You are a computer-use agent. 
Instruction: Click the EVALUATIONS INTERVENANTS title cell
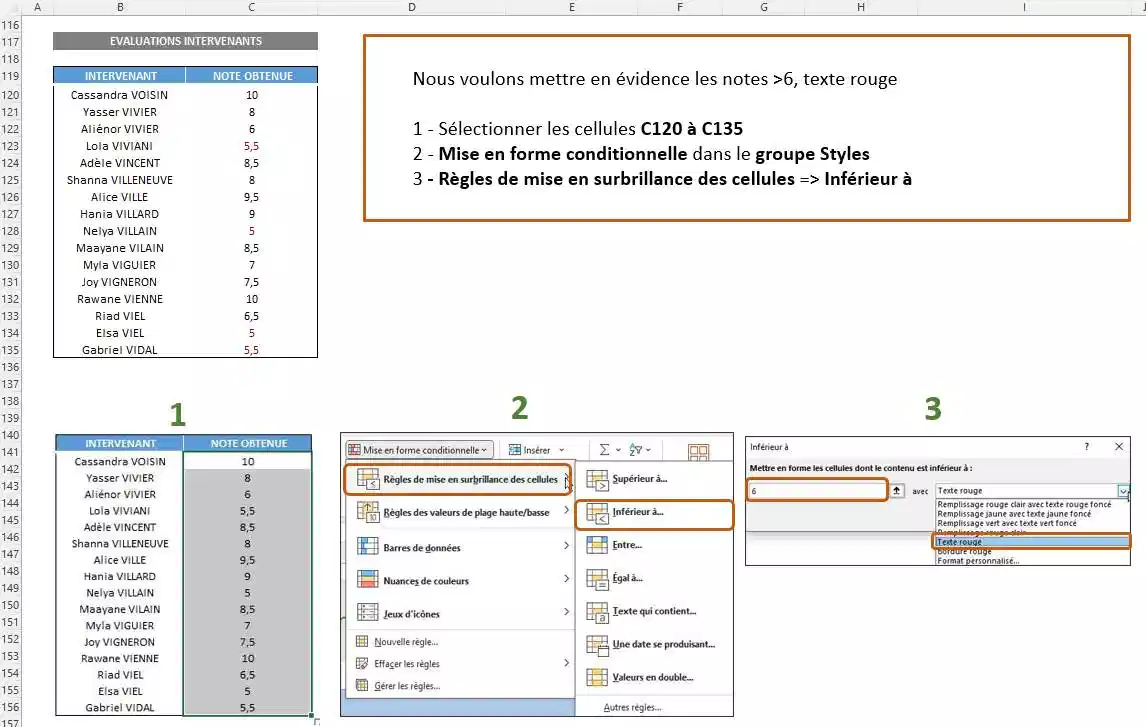click(186, 41)
